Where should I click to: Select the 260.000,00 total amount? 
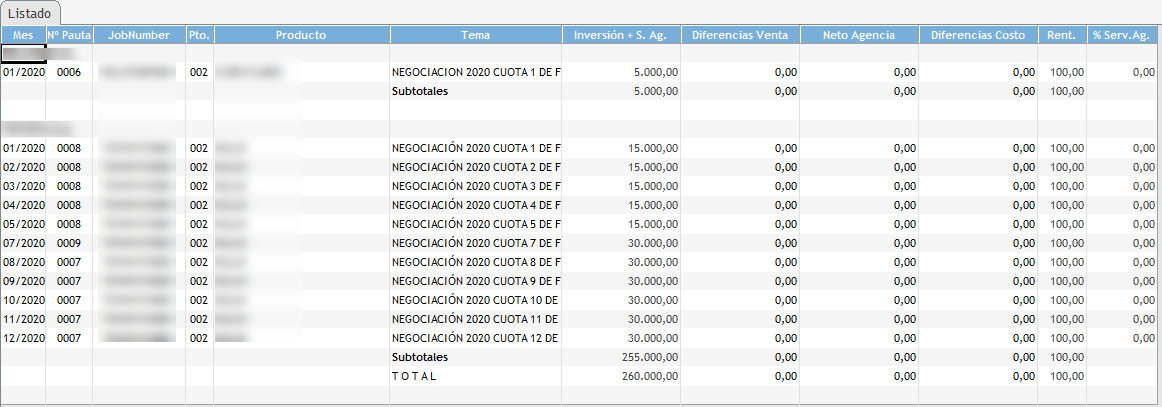648,376
